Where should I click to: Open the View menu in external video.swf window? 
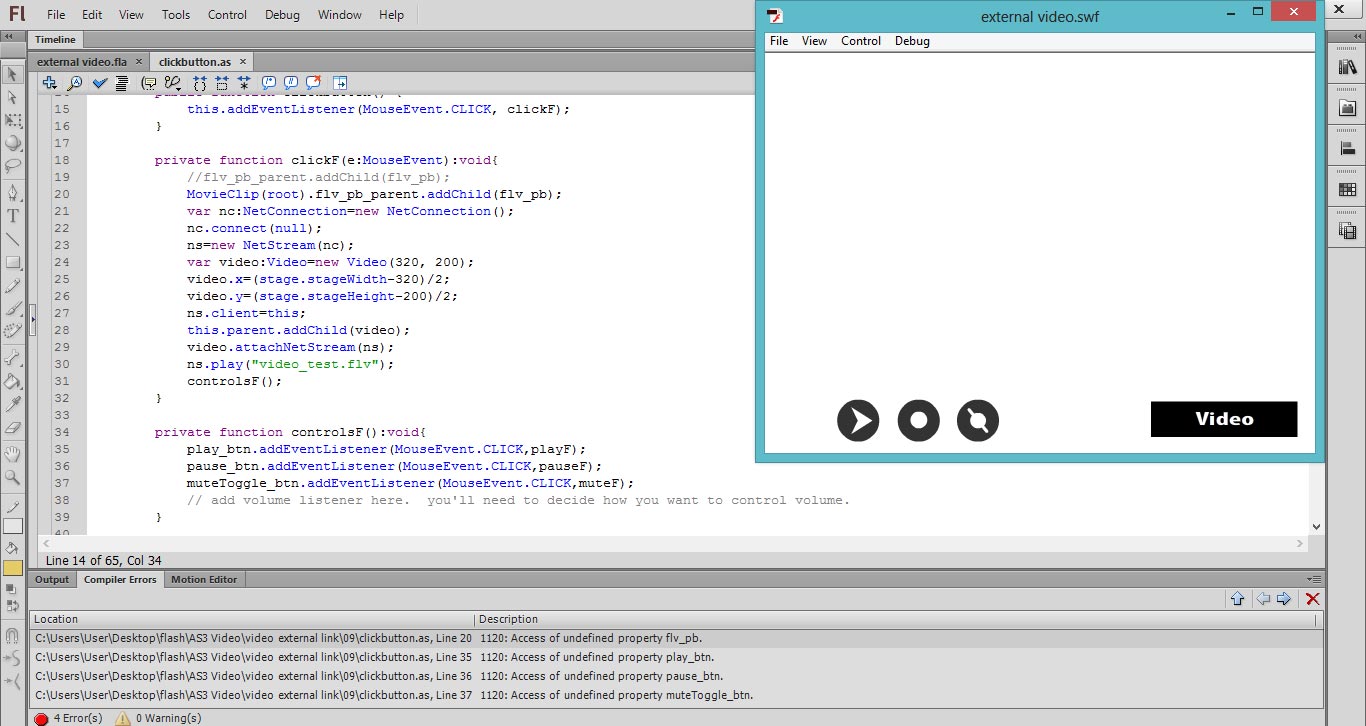point(814,41)
